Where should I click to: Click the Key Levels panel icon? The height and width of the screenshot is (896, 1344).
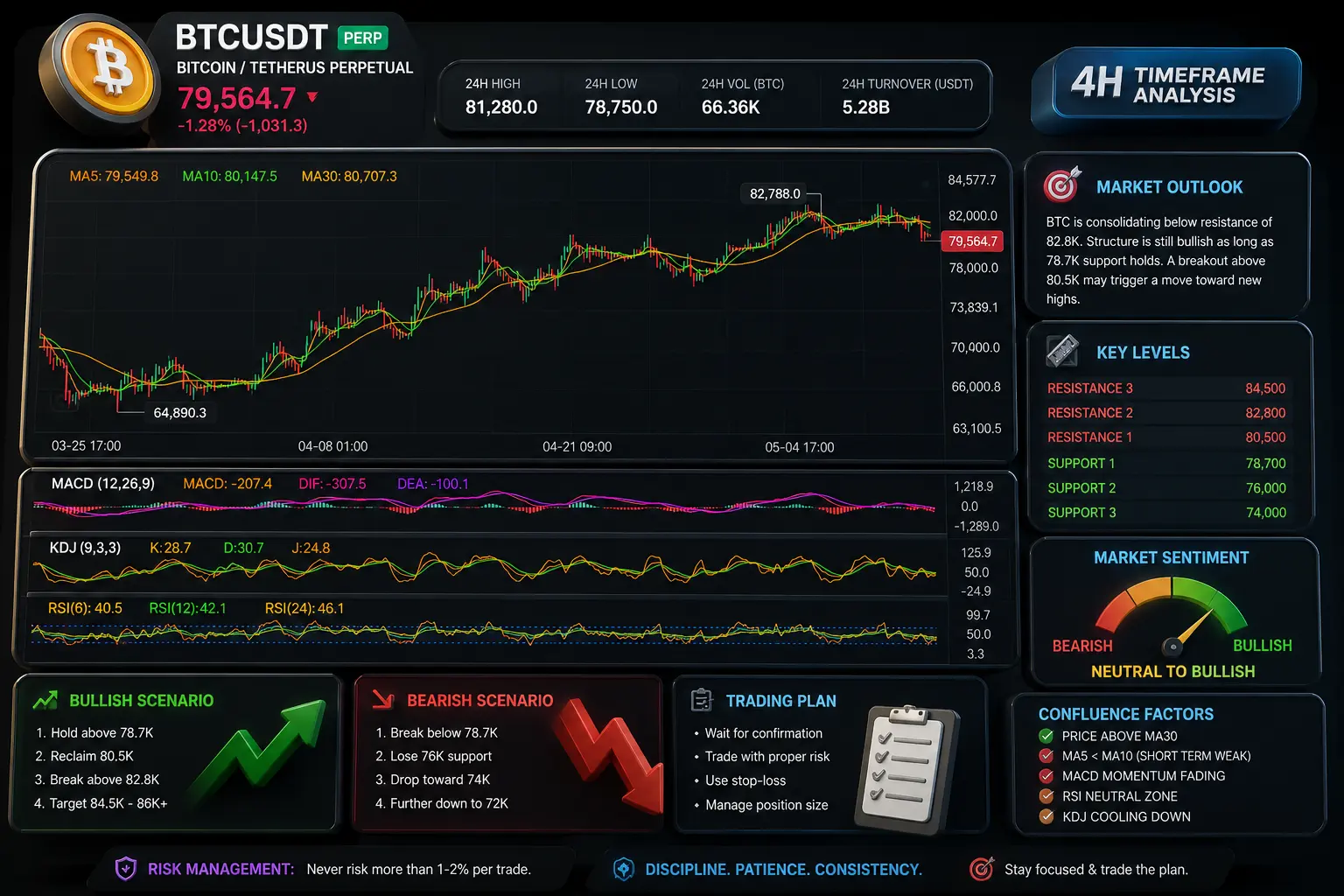(x=1062, y=352)
